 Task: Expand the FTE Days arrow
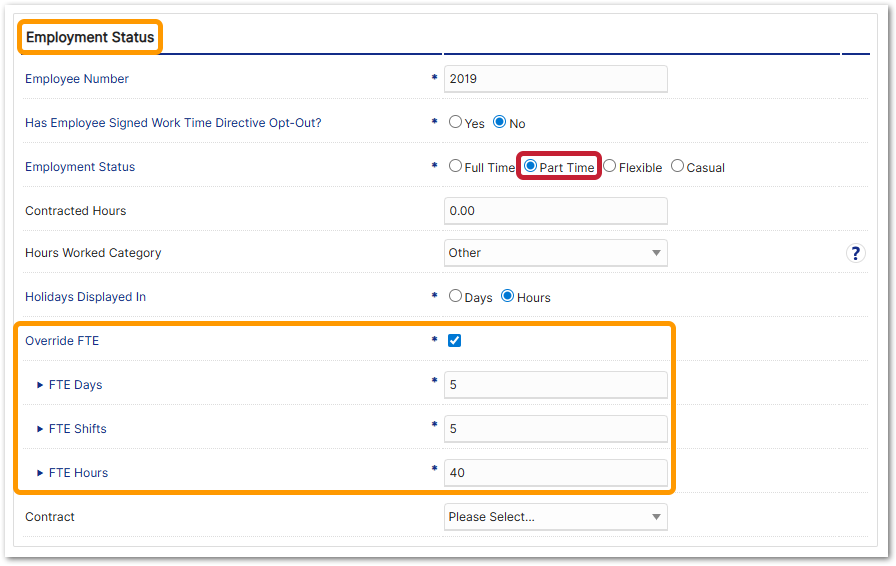click(40, 385)
